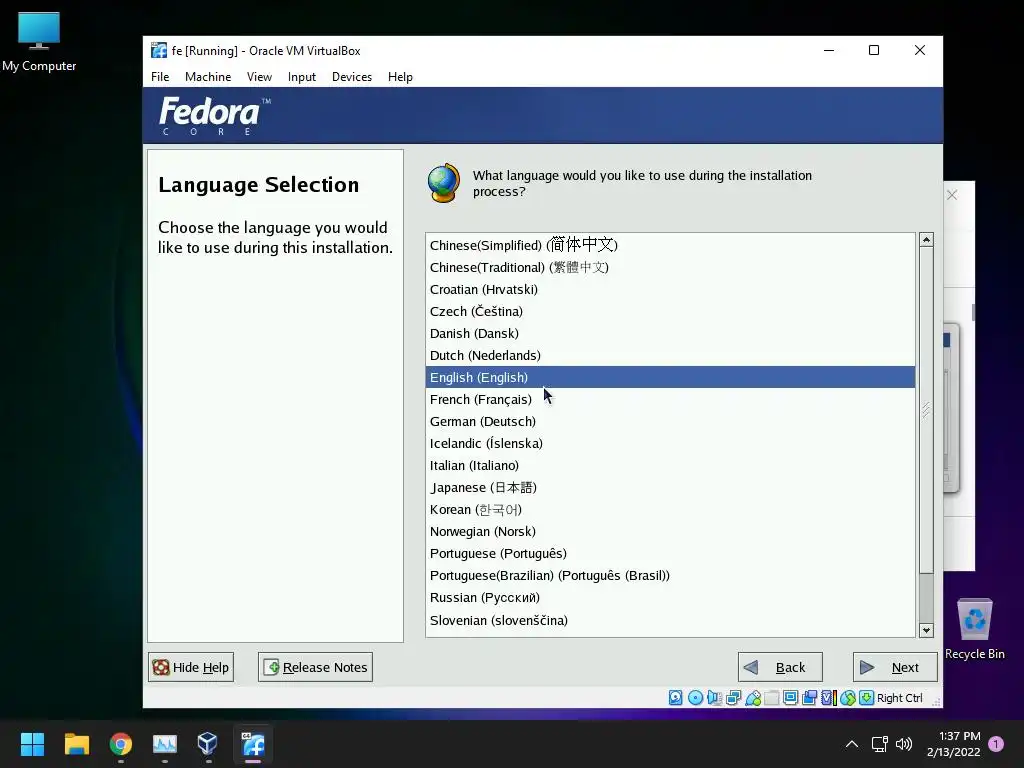Click the running Fedora VM taskbar icon
Image resolution: width=1024 pixels, height=768 pixels.
coord(253,744)
